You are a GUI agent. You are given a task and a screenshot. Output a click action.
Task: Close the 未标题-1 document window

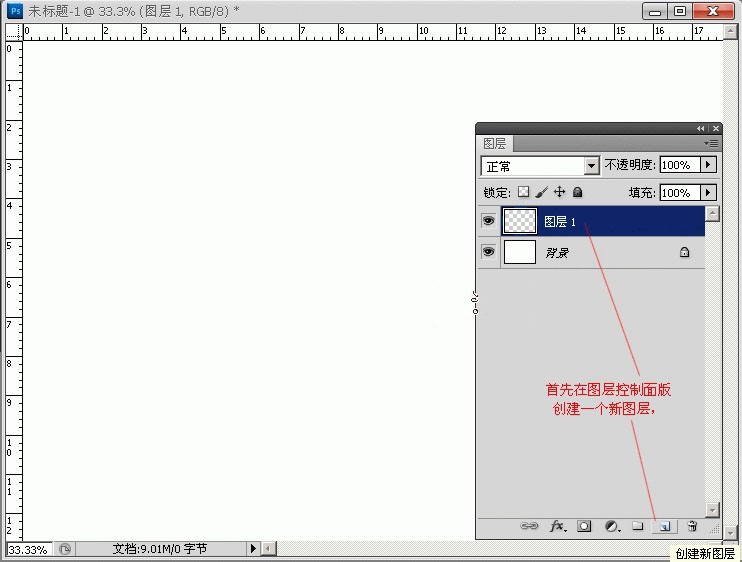pyautogui.click(x=713, y=11)
